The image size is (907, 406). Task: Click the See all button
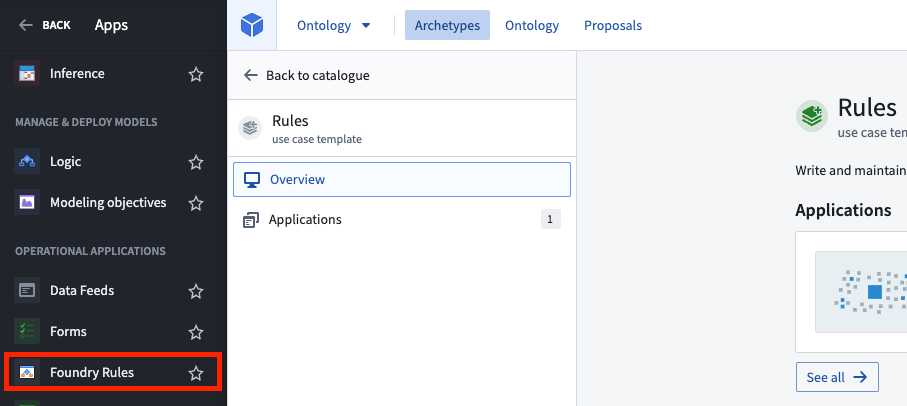pos(837,377)
